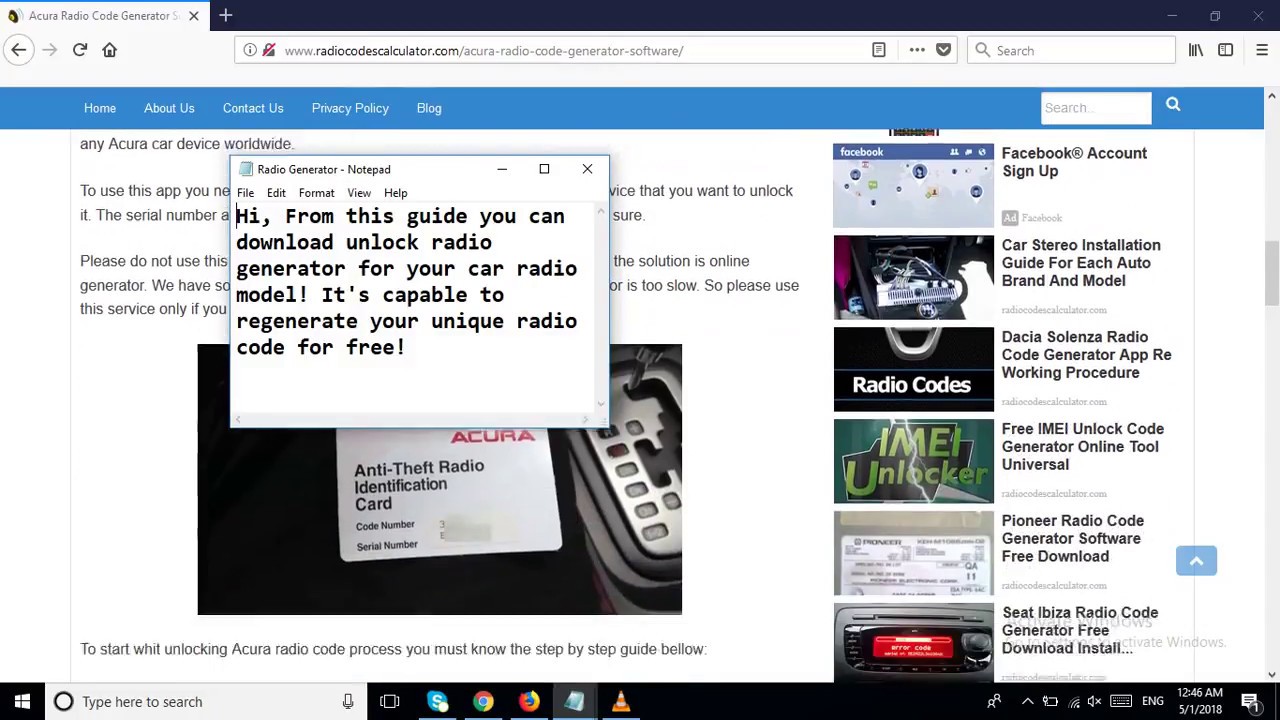The image size is (1280, 720).
Task: Click the blue scroll-to-top arrow button
Action: point(1196,561)
